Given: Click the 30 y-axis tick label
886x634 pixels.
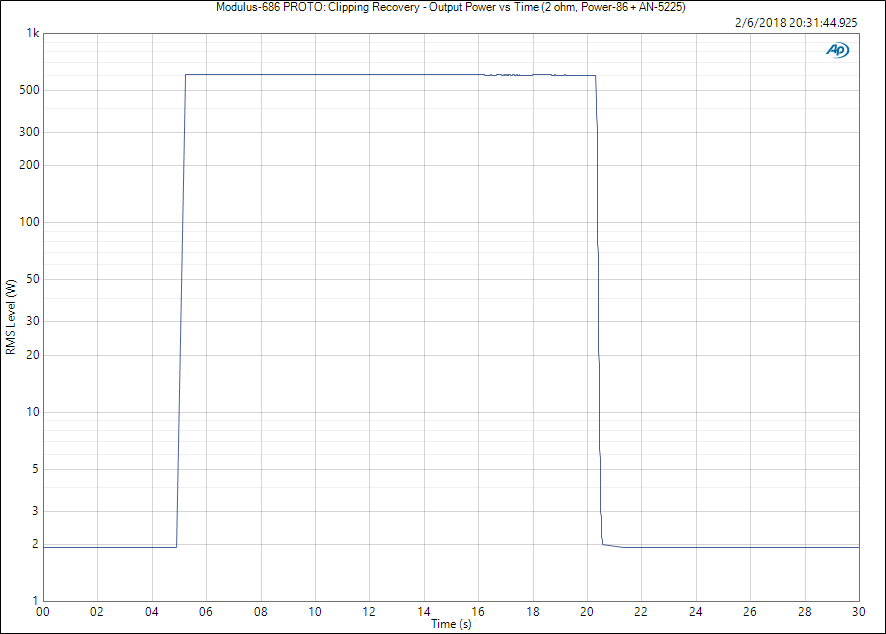Looking at the screenshot, I should coord(33,321).
